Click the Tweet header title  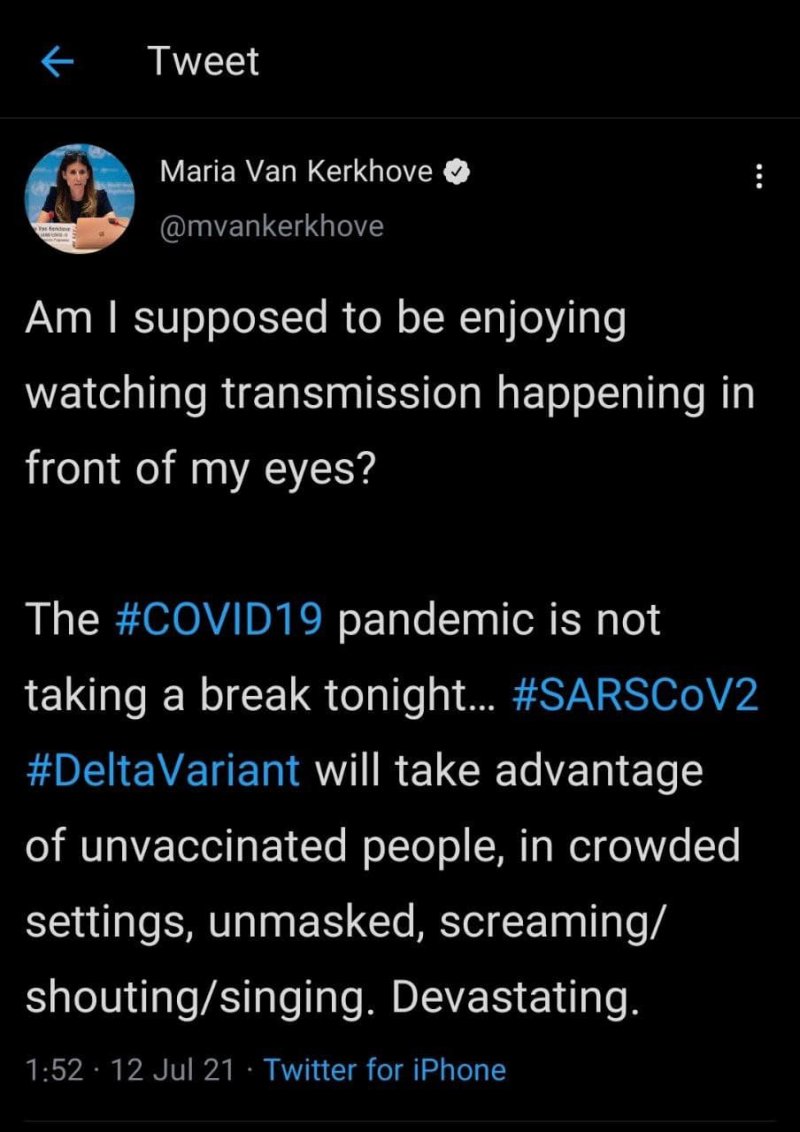[x=203, y=62]
